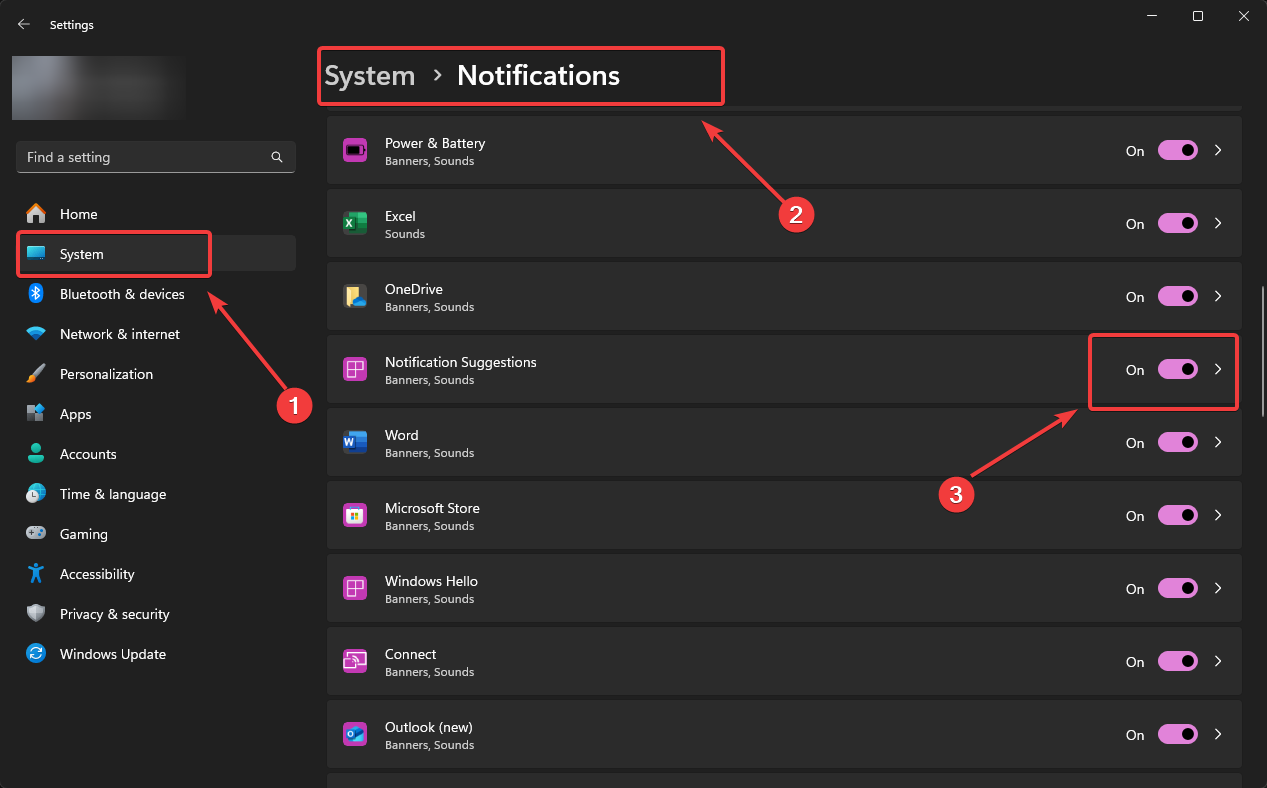Toggle off Microsoft Store notifications
This screenshot has width=1267, height=788.
pos(1177,516)
